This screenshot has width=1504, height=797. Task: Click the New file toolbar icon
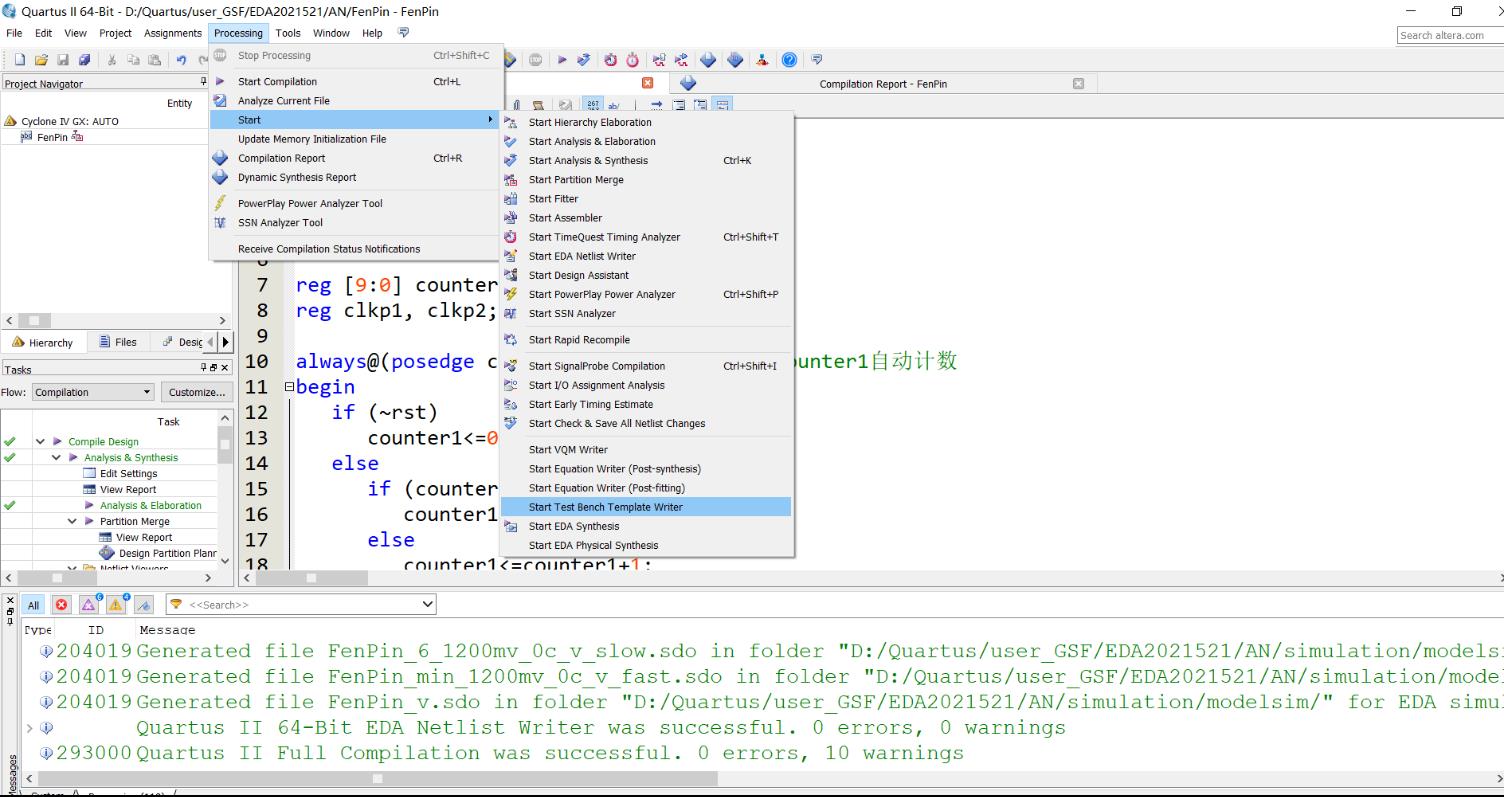[20, 60]
